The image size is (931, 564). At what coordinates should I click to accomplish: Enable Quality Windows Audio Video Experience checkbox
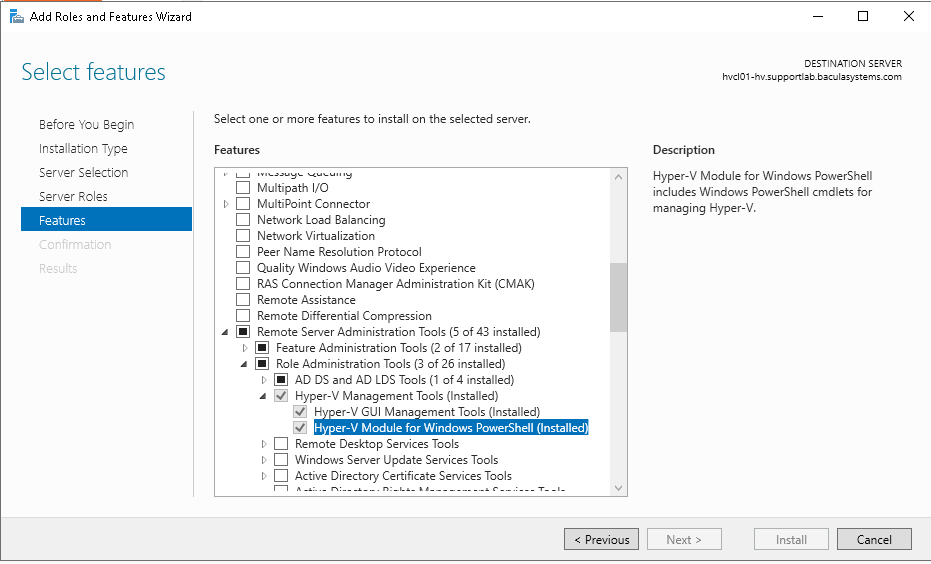[x=243, y=268]
